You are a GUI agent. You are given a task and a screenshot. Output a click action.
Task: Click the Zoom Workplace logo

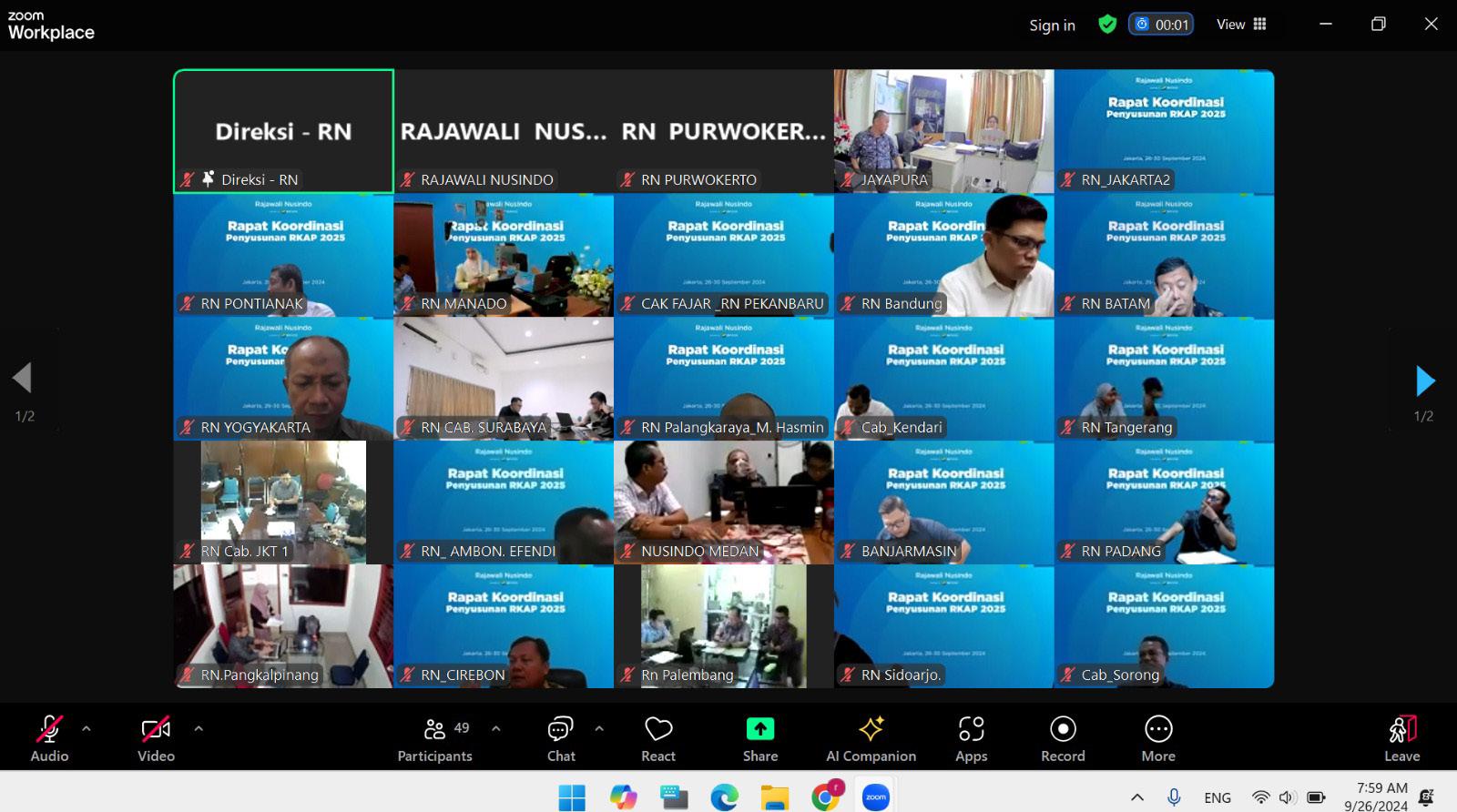tap(51, 25)
